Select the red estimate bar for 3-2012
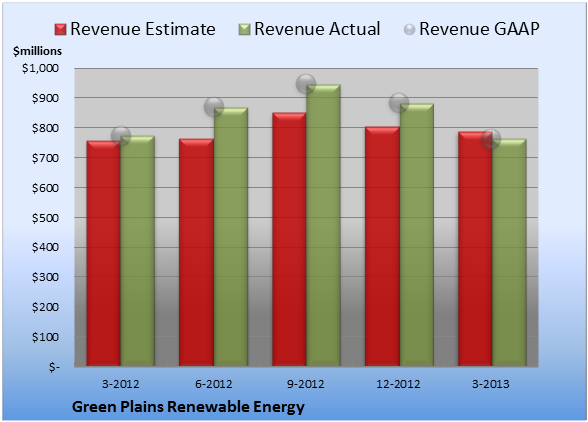This screenshot has height=422, width=588. [104, 254]
